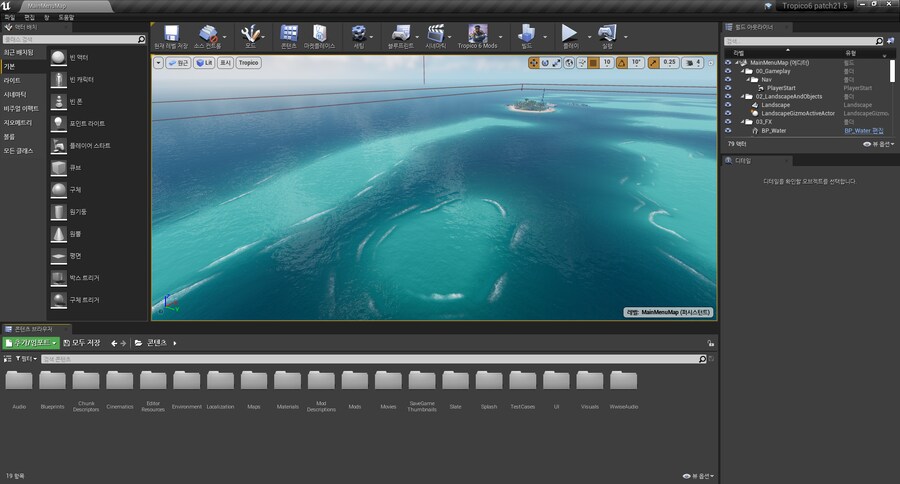Select the translate gizmo tool in viewport
The image size is (900, 484).
click(534, 63)
